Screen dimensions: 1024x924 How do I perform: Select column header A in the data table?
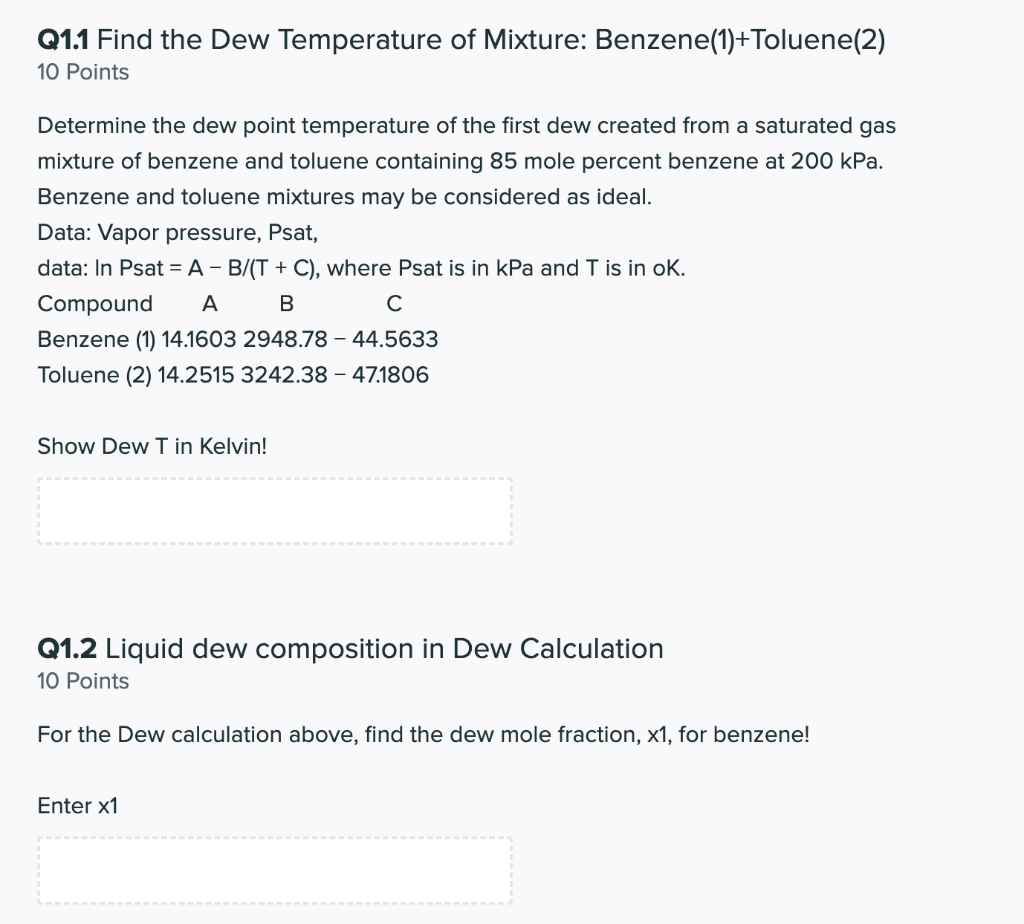209,303
